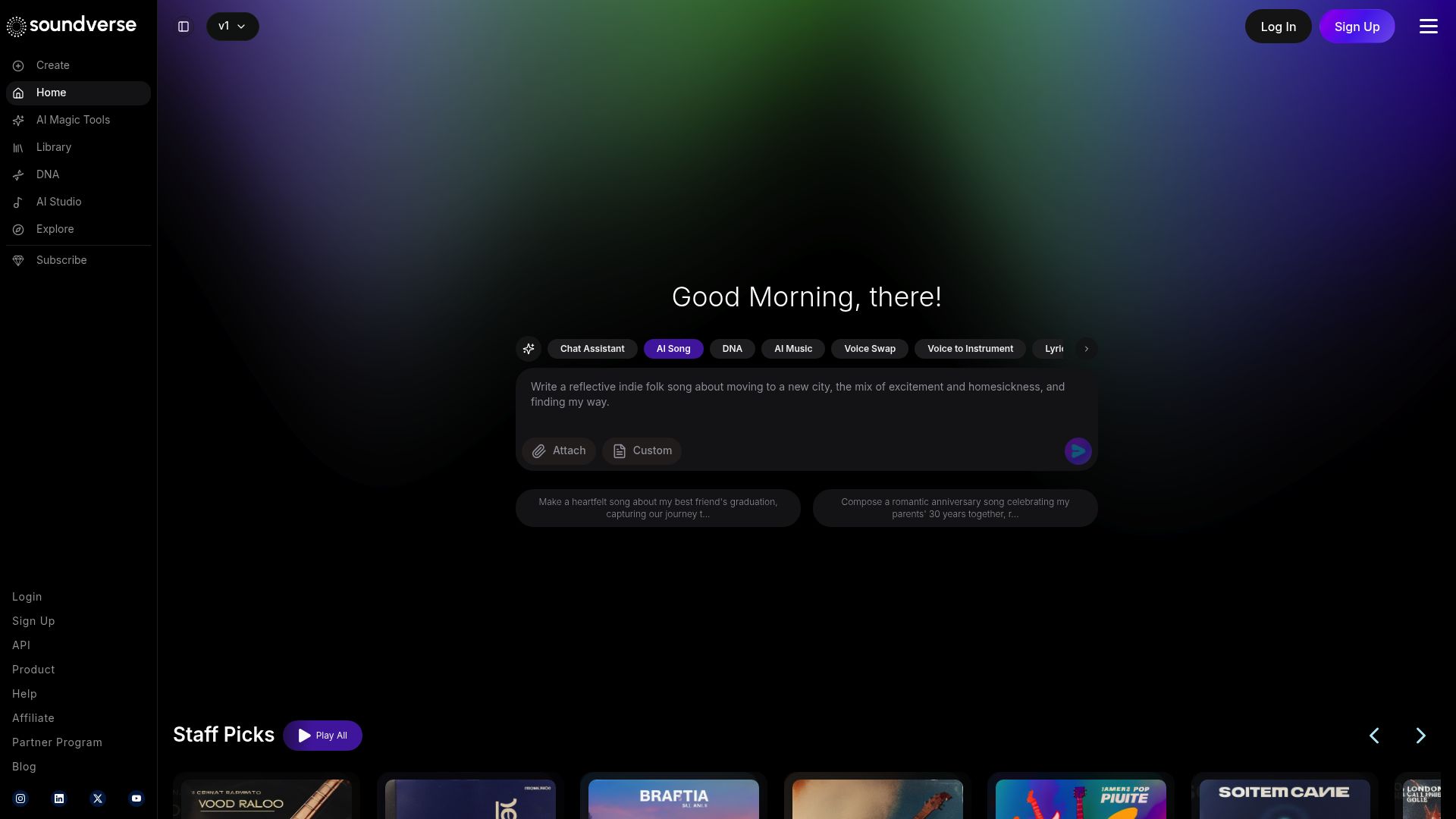1456x819 pixels.
Task: Select the AI Music mode chip
Action: click(x=793, y=349)
